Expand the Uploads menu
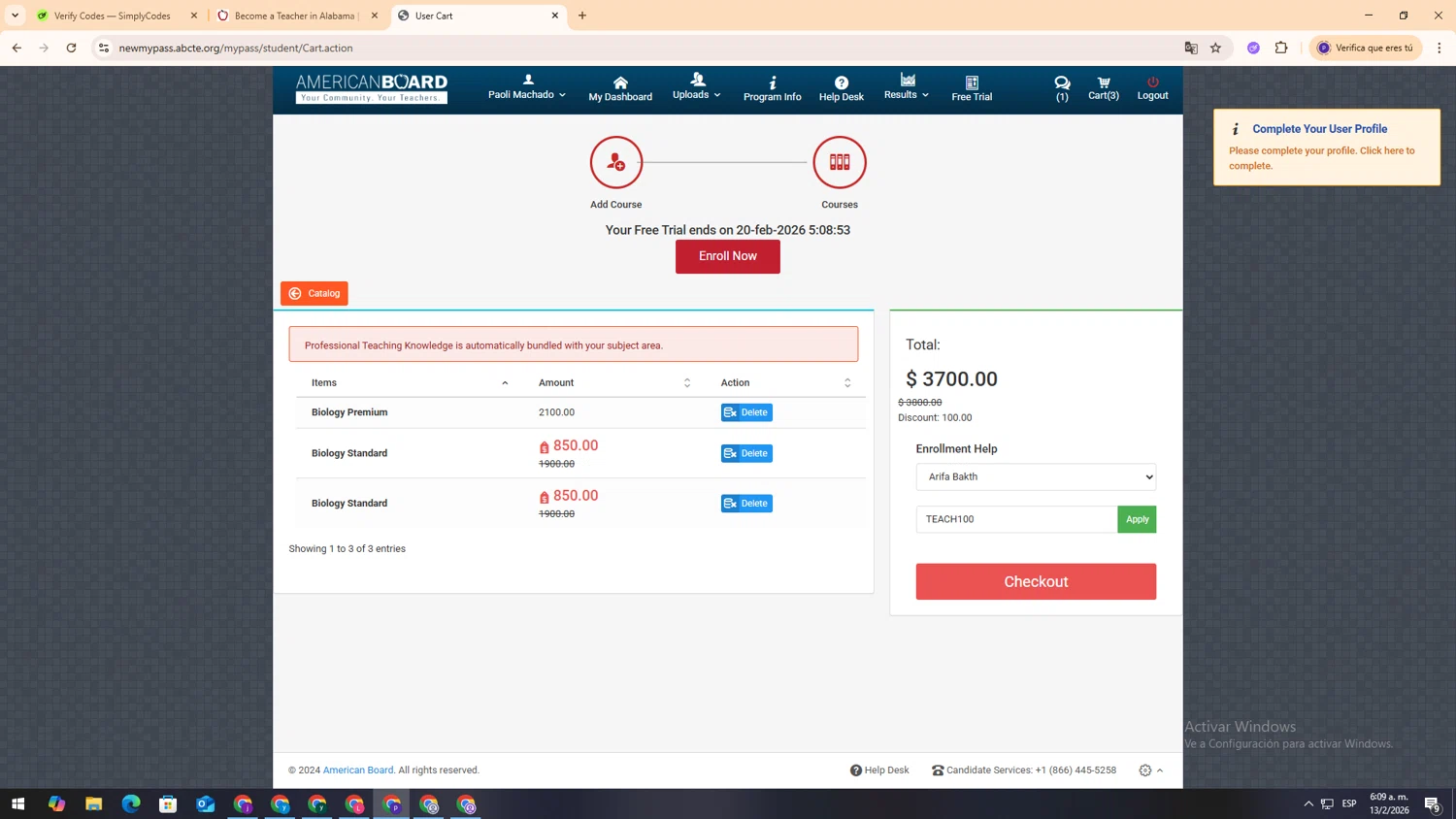This screenshot has width=1456, height=819. [697, 88]
